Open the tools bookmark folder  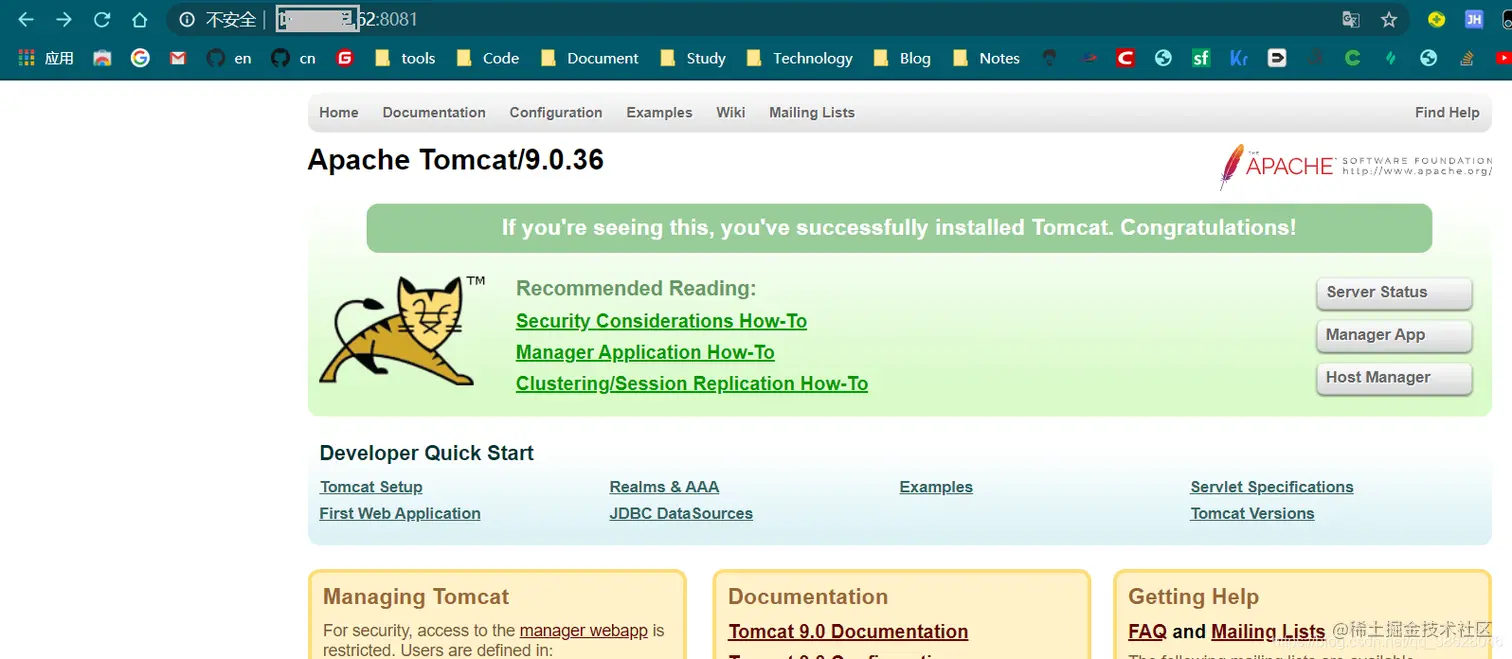[405, 58]
